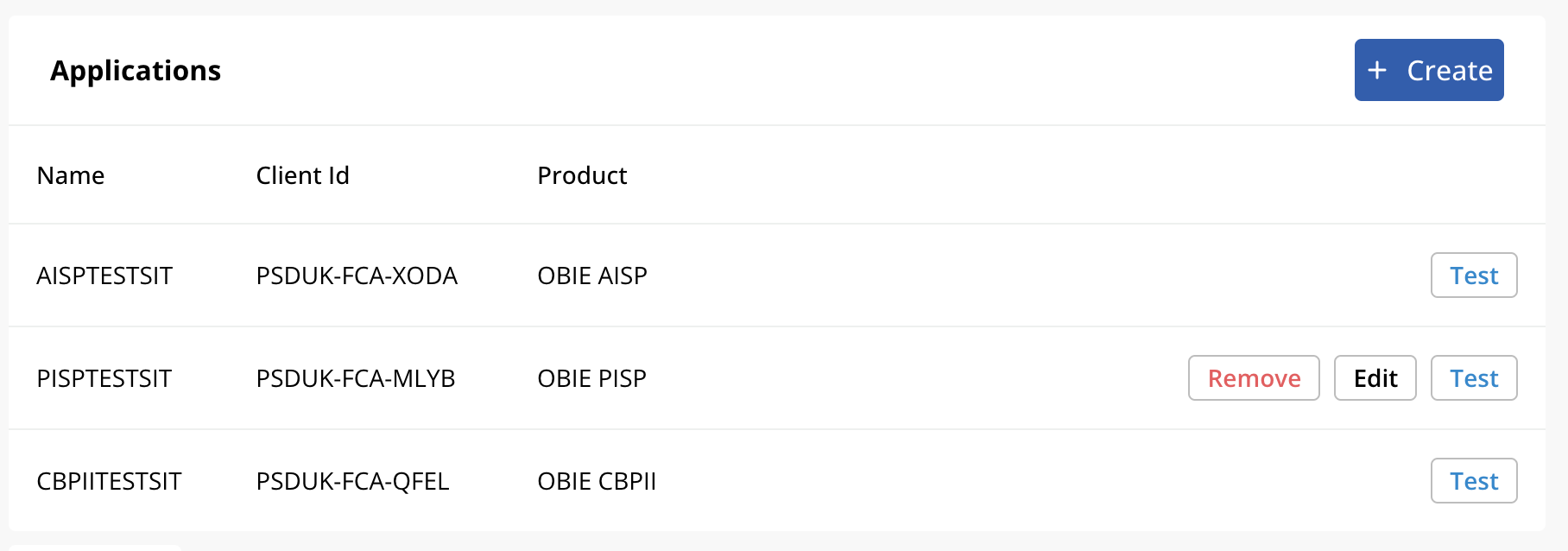The height and width of the screenshot is (551, 1568).
Task: Click the plus icon on the Create button
Action: coord(1377,70)
